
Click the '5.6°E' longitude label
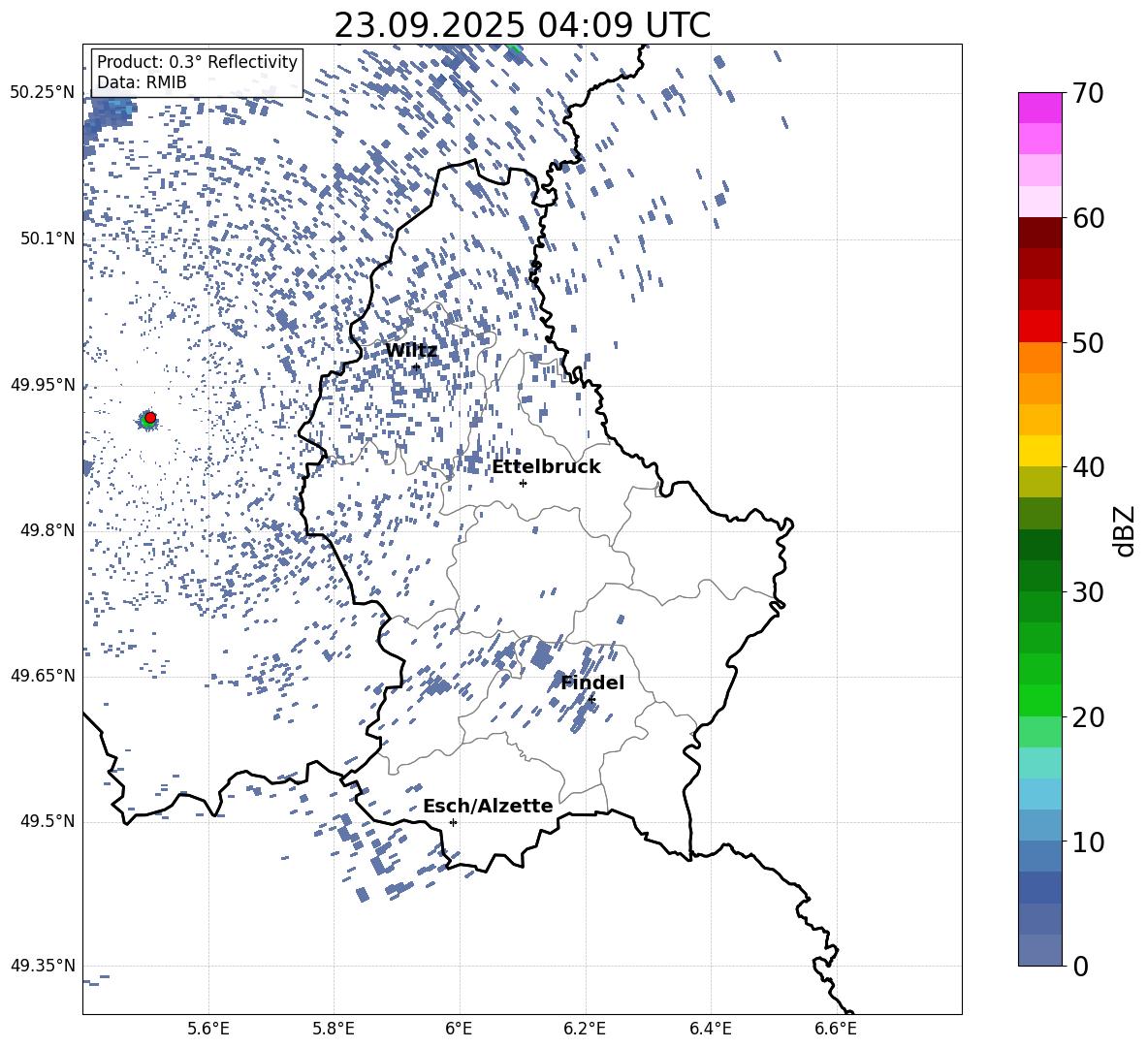pyautogui.click(x=208, y=1030)
